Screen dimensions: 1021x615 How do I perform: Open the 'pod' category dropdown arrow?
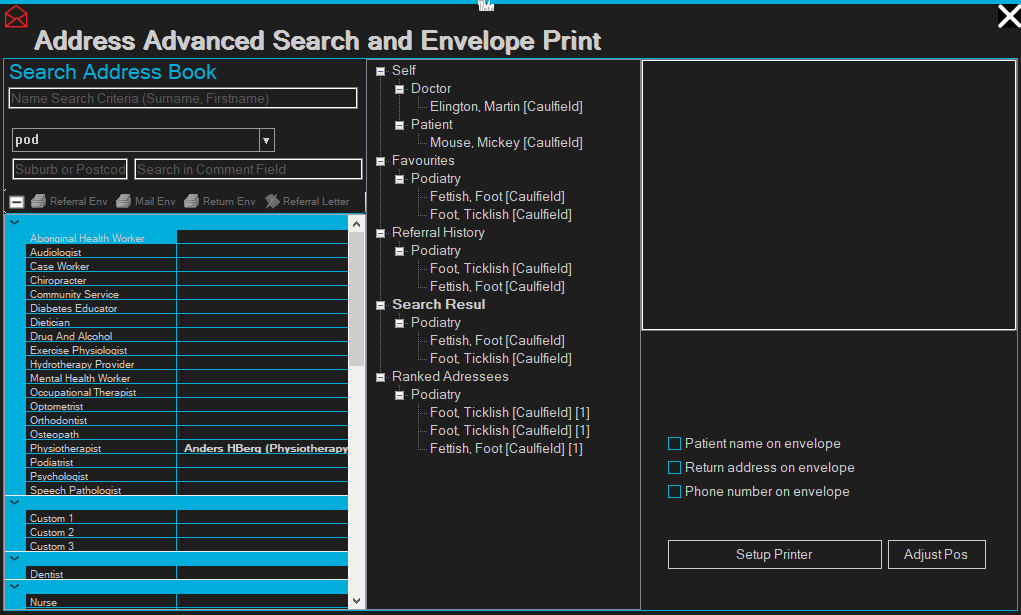(x=266, y=140)
